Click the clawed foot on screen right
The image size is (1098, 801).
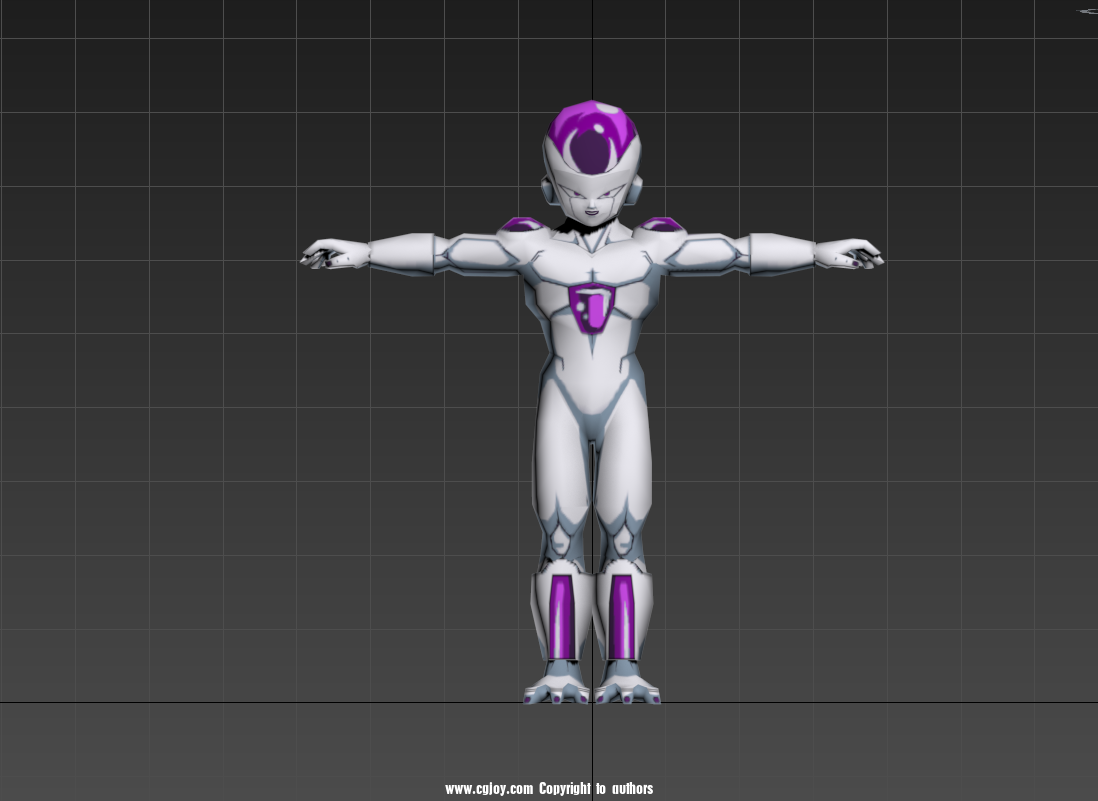coord(627,688)
